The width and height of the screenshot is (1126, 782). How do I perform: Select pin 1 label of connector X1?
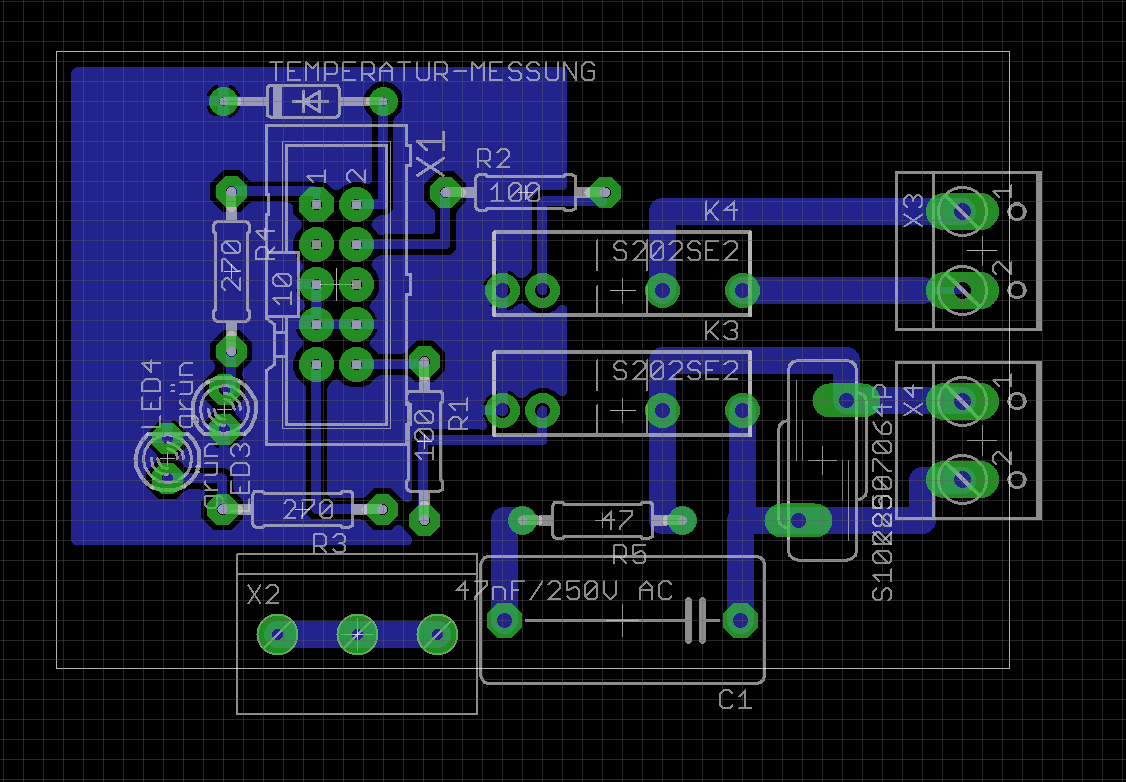point(317,177)
